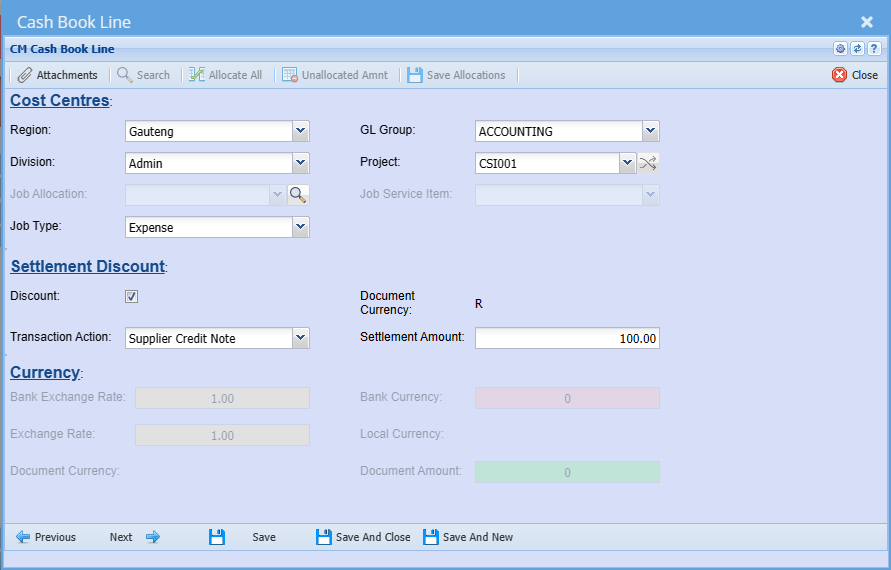This screenshot has width=891, height=570.
Task: Click the Settlement Amount field showing 100.00
Action: pyautogui.click(x=567, y=338)
